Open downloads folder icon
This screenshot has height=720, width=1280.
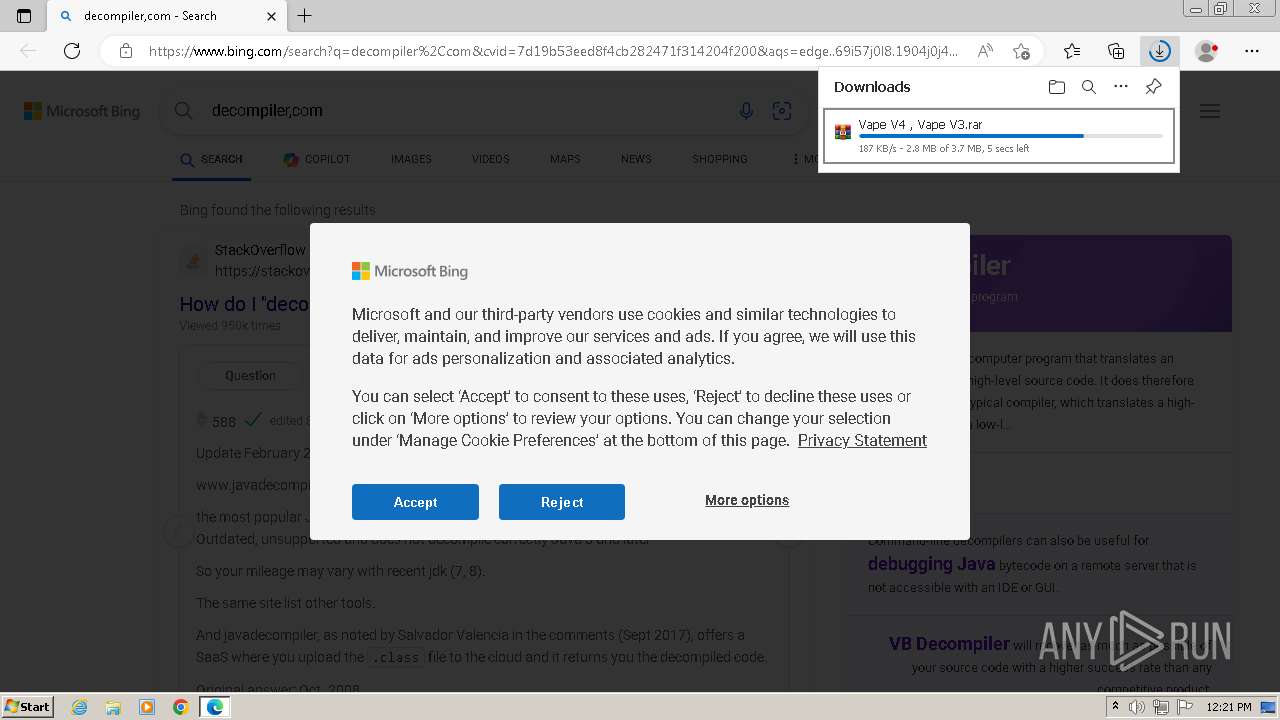pos(1057,87)
